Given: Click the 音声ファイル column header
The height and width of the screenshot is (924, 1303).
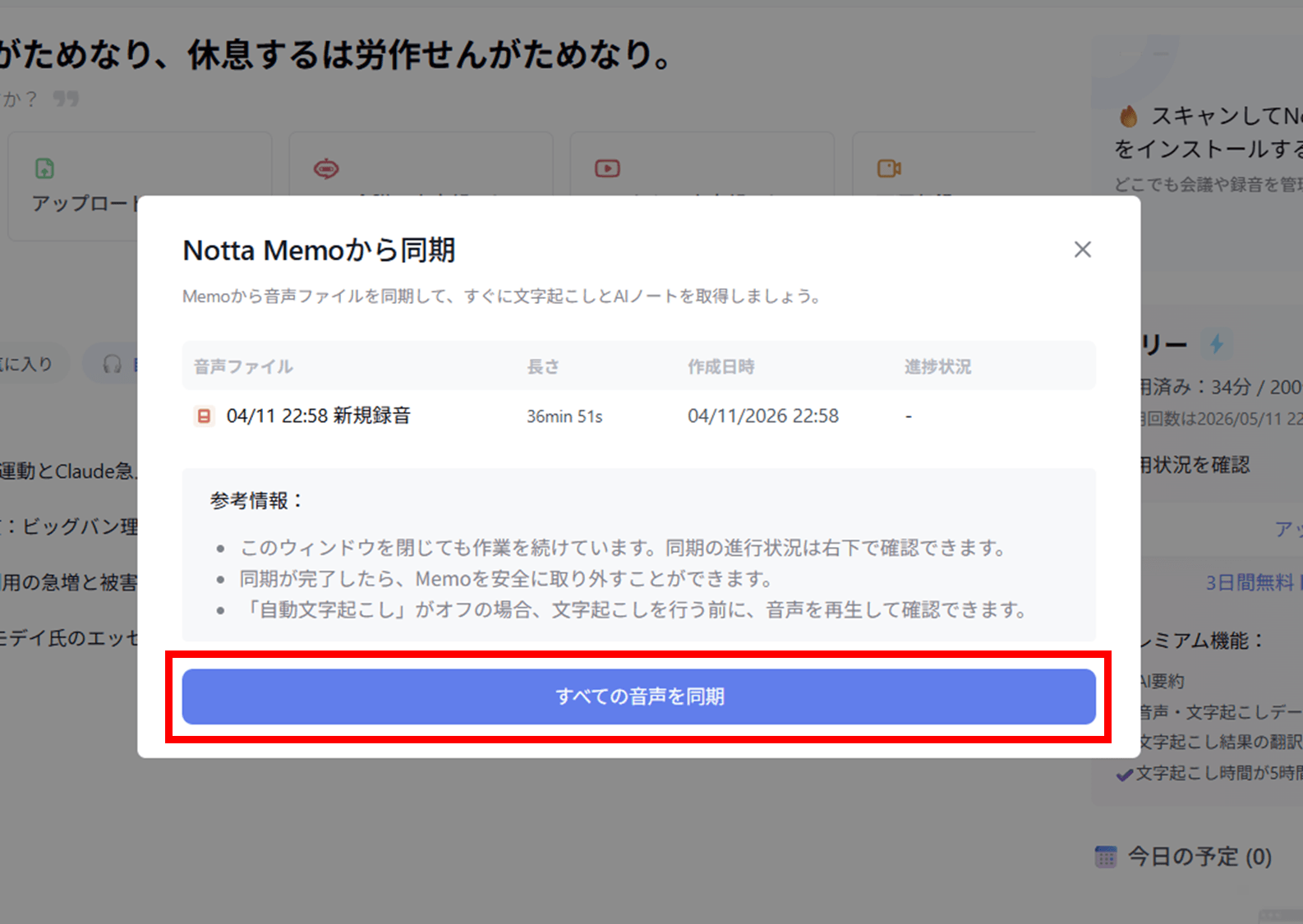Looking at the screenshot, I should [243, 366].
